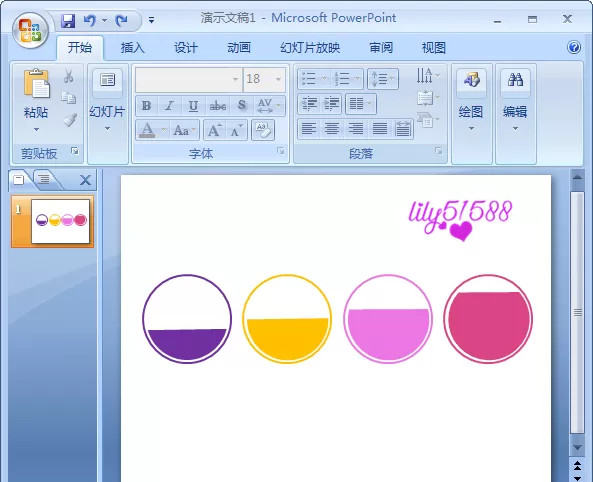Open the Office button menu
This screenshot has width=593, height=482.
[x=30, y=30]
